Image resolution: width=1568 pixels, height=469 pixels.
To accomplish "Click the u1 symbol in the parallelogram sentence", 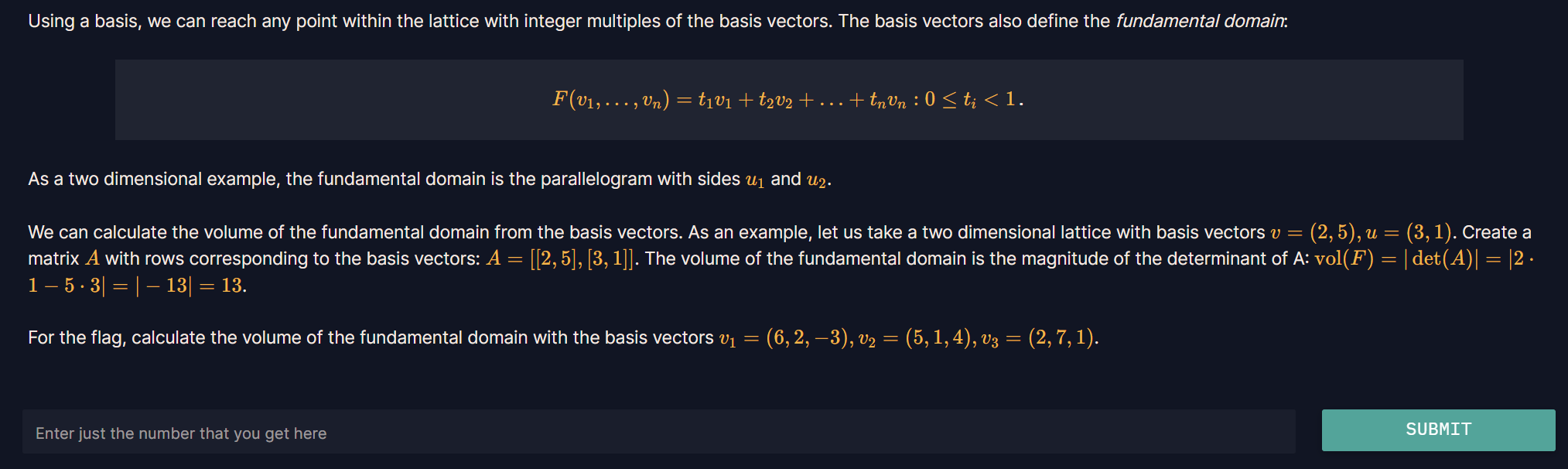I will pos(755,180).
